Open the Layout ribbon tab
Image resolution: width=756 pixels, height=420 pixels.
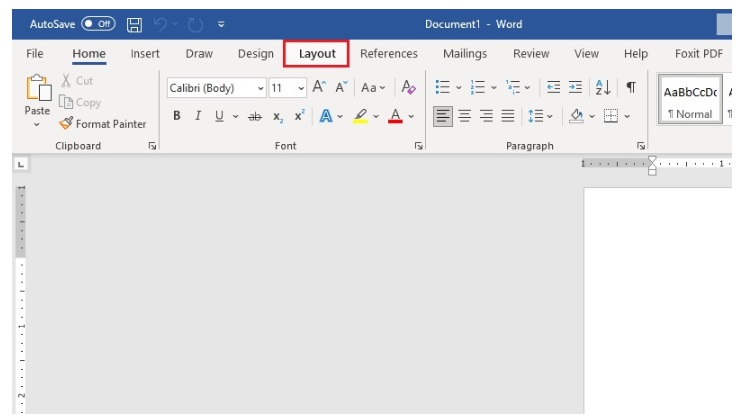(317, 54)
